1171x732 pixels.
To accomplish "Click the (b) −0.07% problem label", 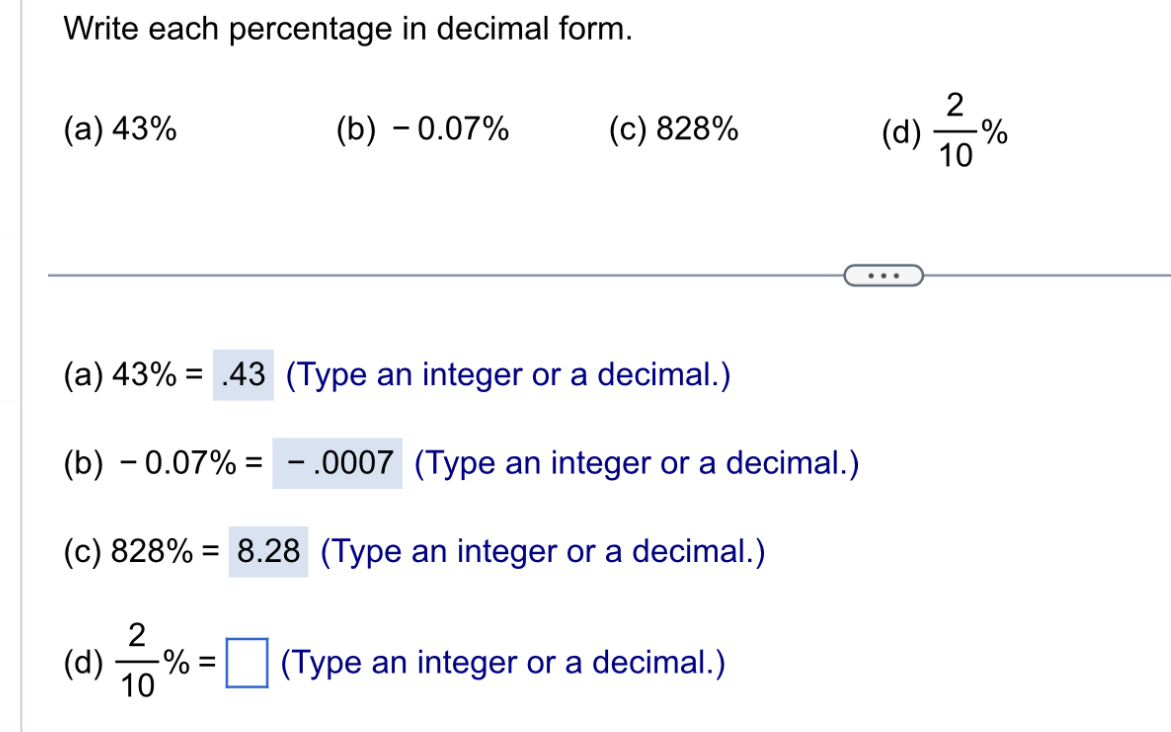I will pyautogui.click(x=422, y=129).
